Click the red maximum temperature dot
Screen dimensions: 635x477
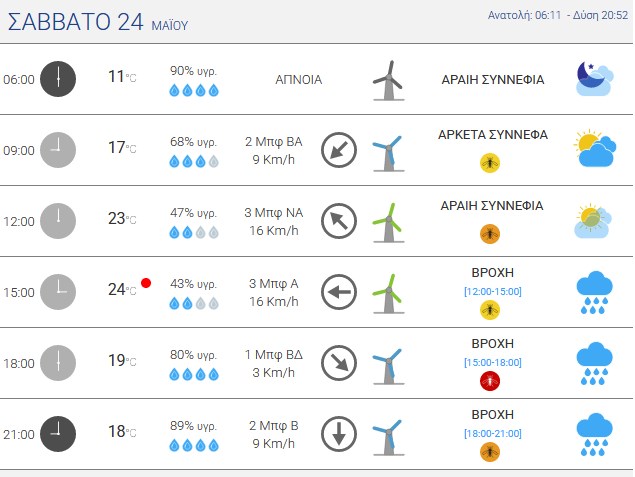[x=146, y=283]
